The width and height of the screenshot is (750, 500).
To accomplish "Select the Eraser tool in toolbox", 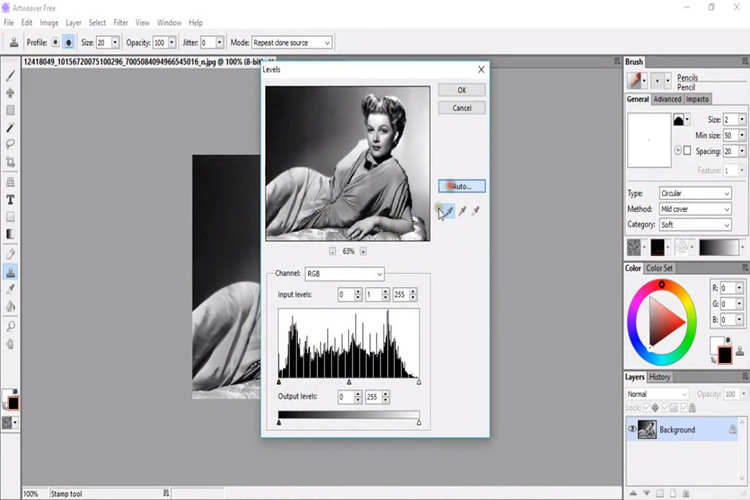I will pyautogui.click(x=10, y=254).
